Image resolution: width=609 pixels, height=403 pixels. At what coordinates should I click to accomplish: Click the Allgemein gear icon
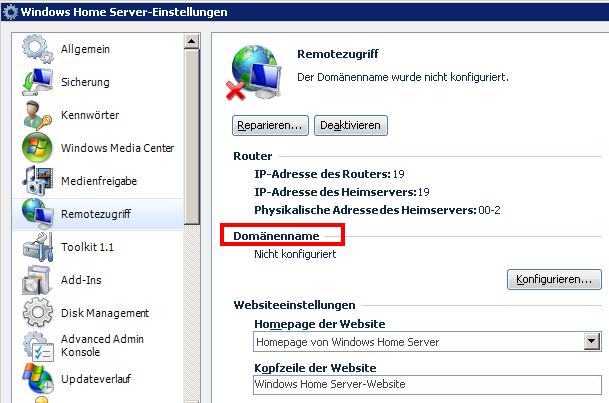pyautogui.click(x=37, y=49)
